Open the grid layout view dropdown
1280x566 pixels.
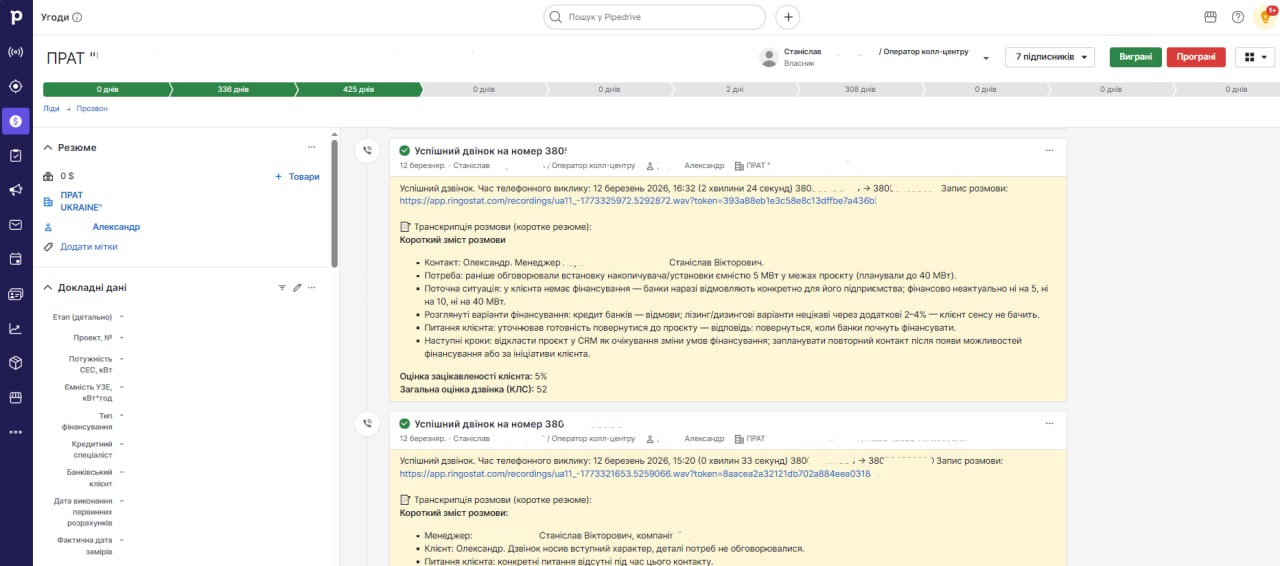1255,57
